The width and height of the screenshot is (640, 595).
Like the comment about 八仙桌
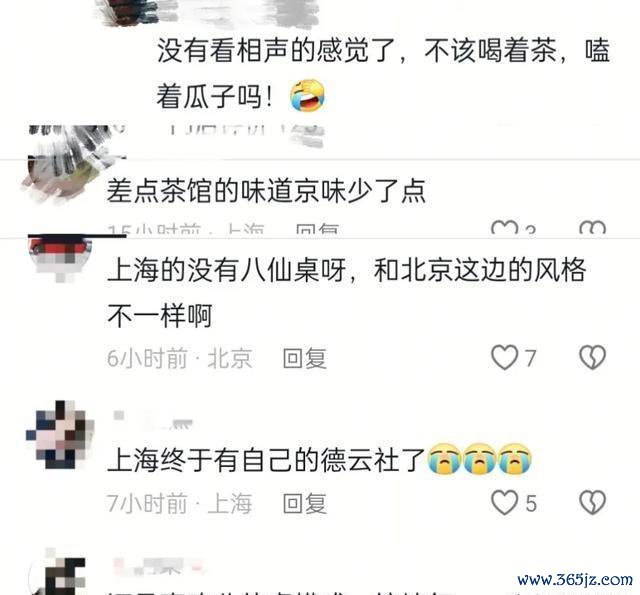pyautogui.click(x=504, y=357)
